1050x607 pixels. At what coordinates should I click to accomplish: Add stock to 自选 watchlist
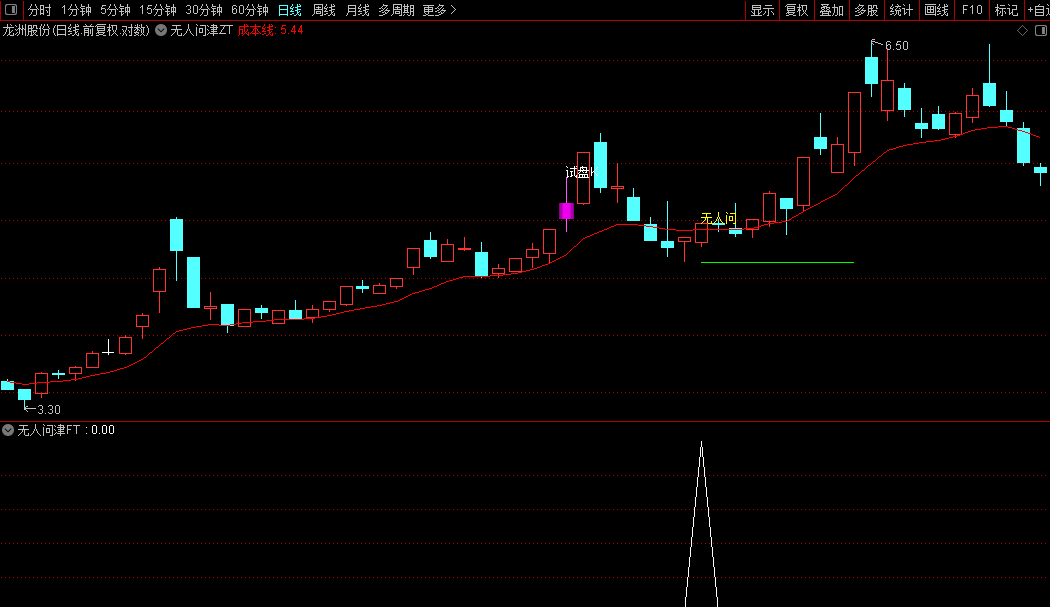pos(1038,10)
